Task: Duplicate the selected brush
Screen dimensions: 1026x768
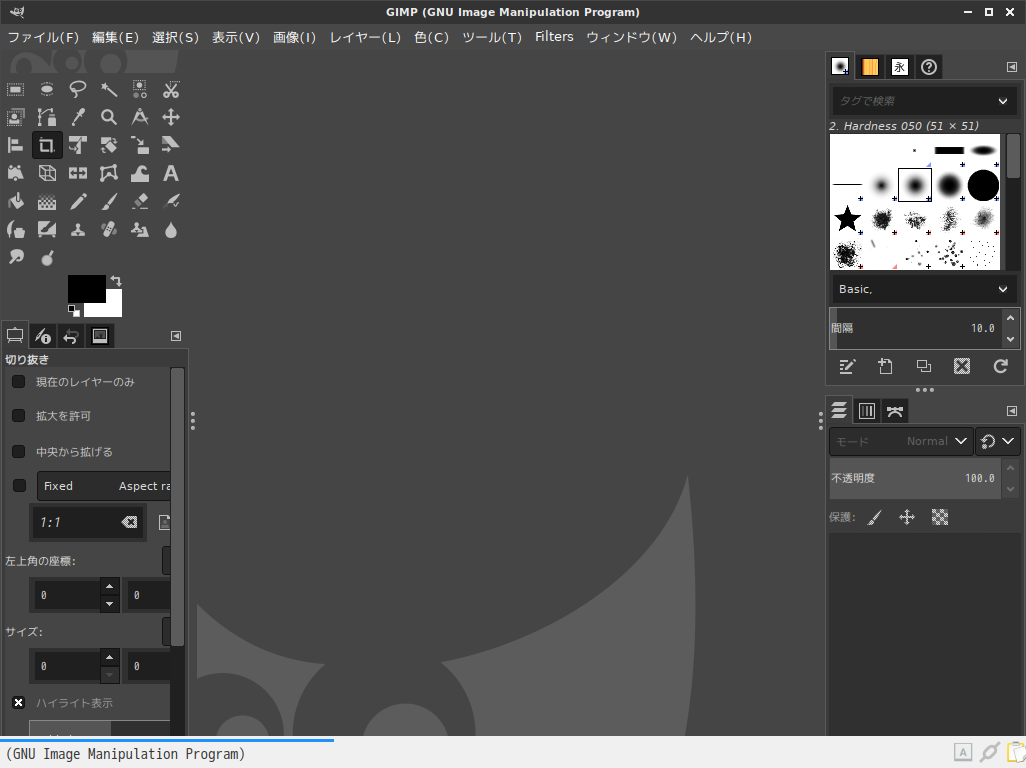Action: point(923,366)
